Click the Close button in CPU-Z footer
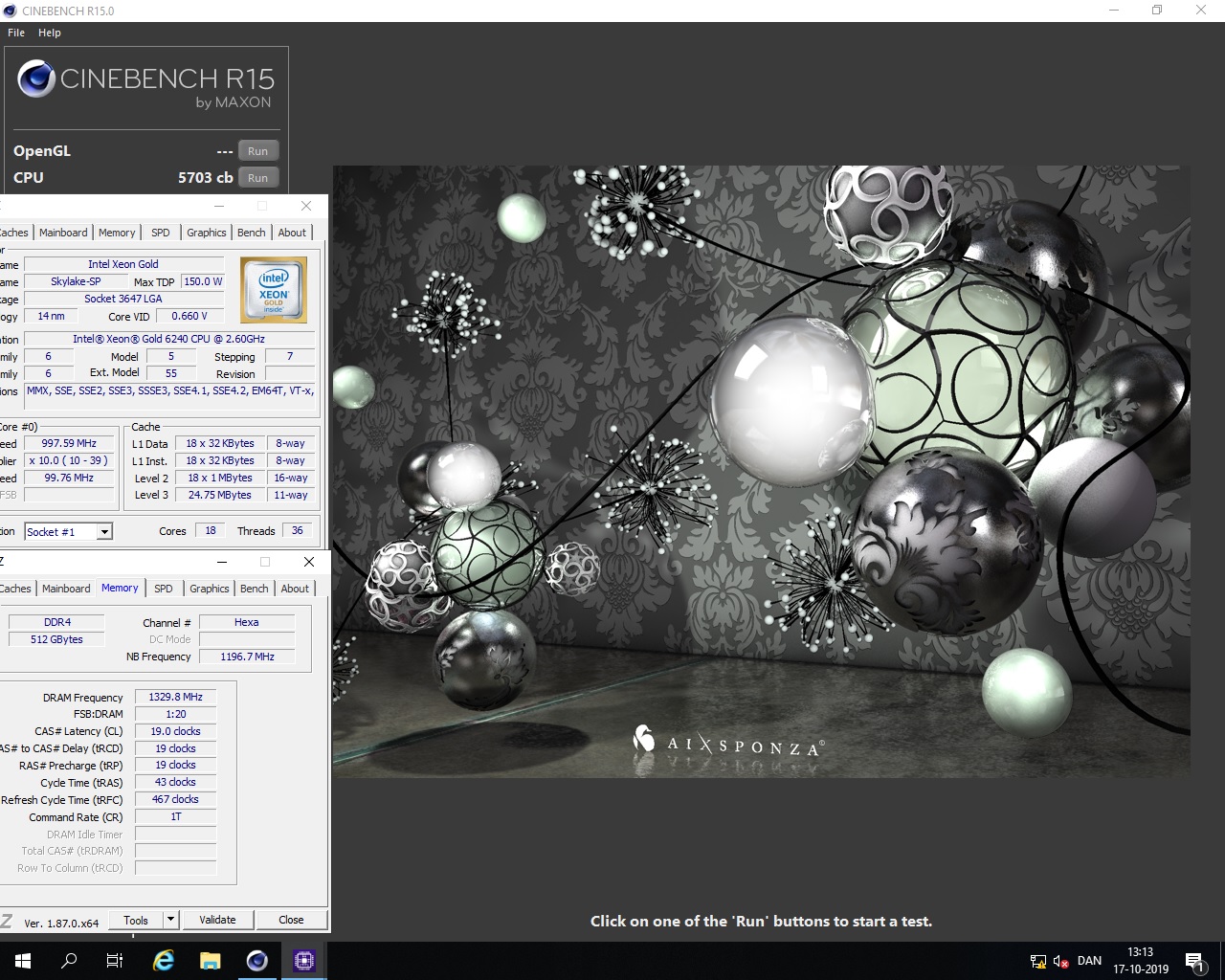This screenshot has height=980, width=1225. [x=291, y=921]
